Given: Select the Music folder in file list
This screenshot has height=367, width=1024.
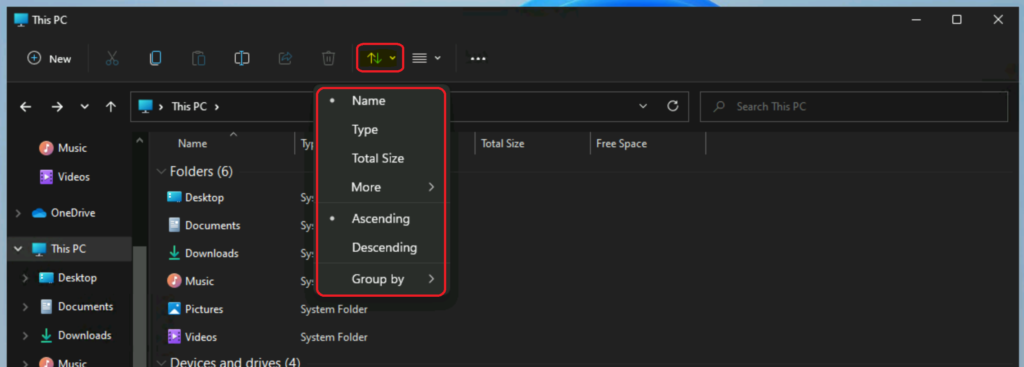Looking at the screenshot, I should pos(191,281).
